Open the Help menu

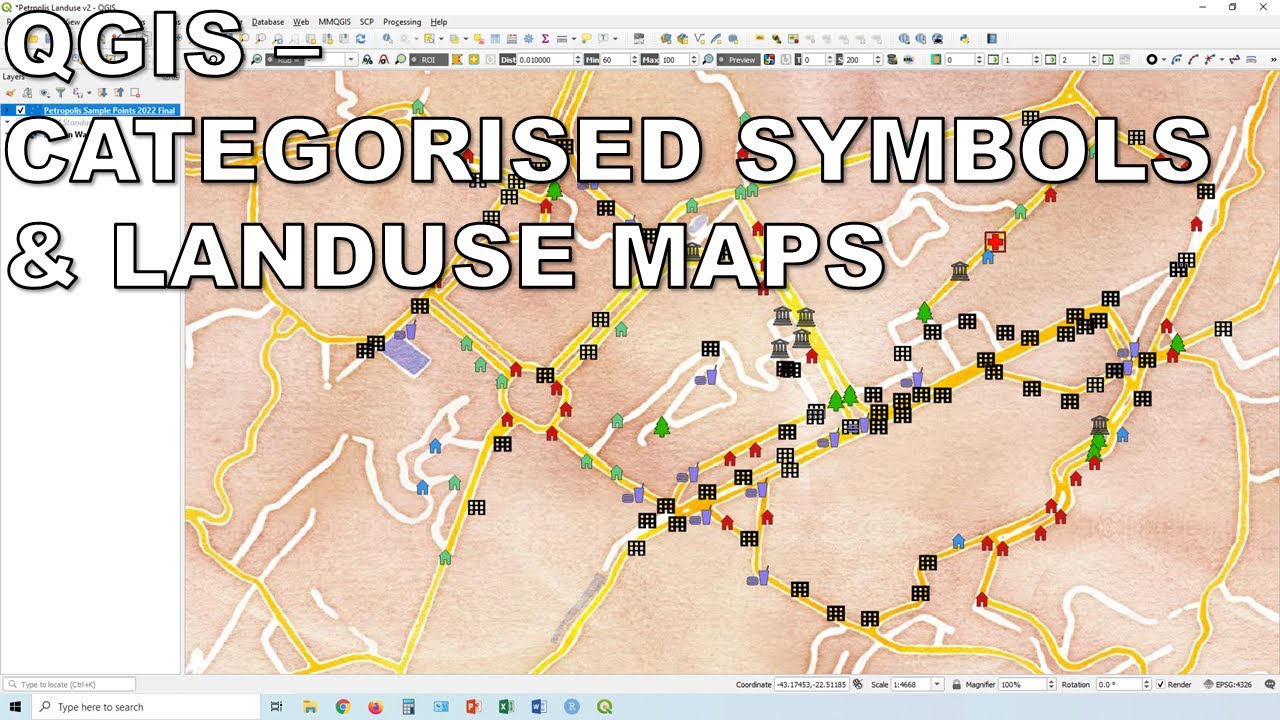pos(439,21)
